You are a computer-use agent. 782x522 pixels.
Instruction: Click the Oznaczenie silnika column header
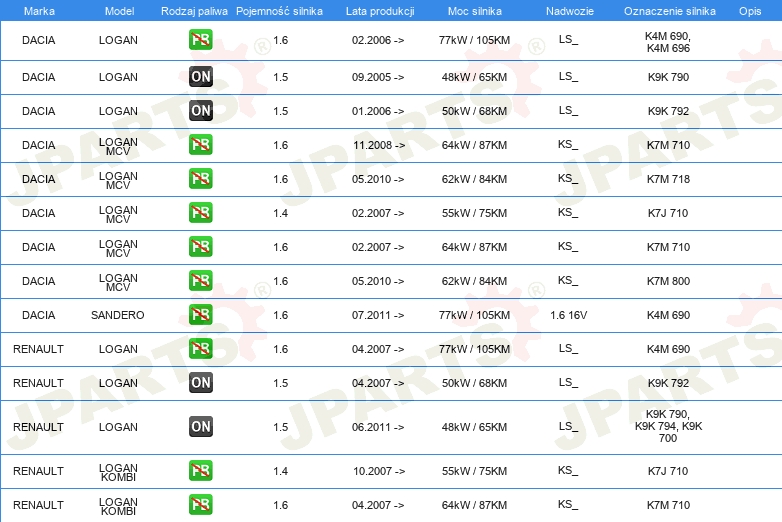tap(669, 11)
